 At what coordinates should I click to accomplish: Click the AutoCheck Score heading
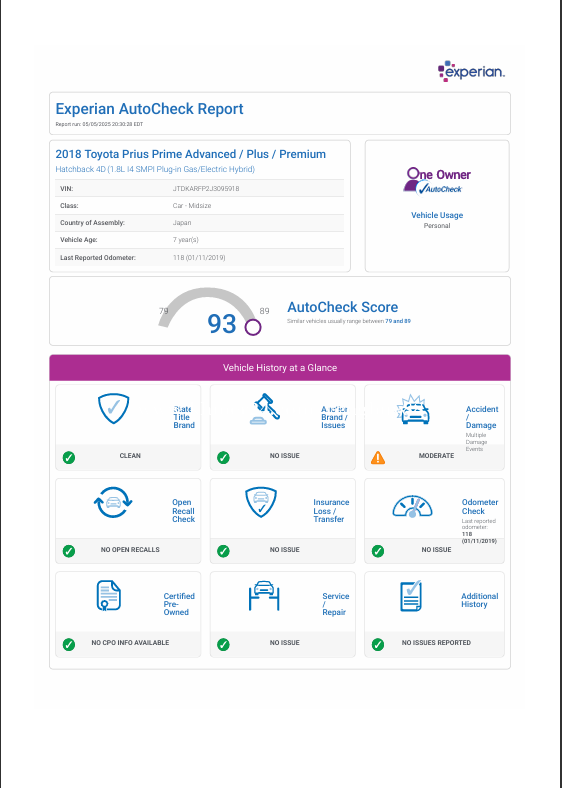click(342, 307)
